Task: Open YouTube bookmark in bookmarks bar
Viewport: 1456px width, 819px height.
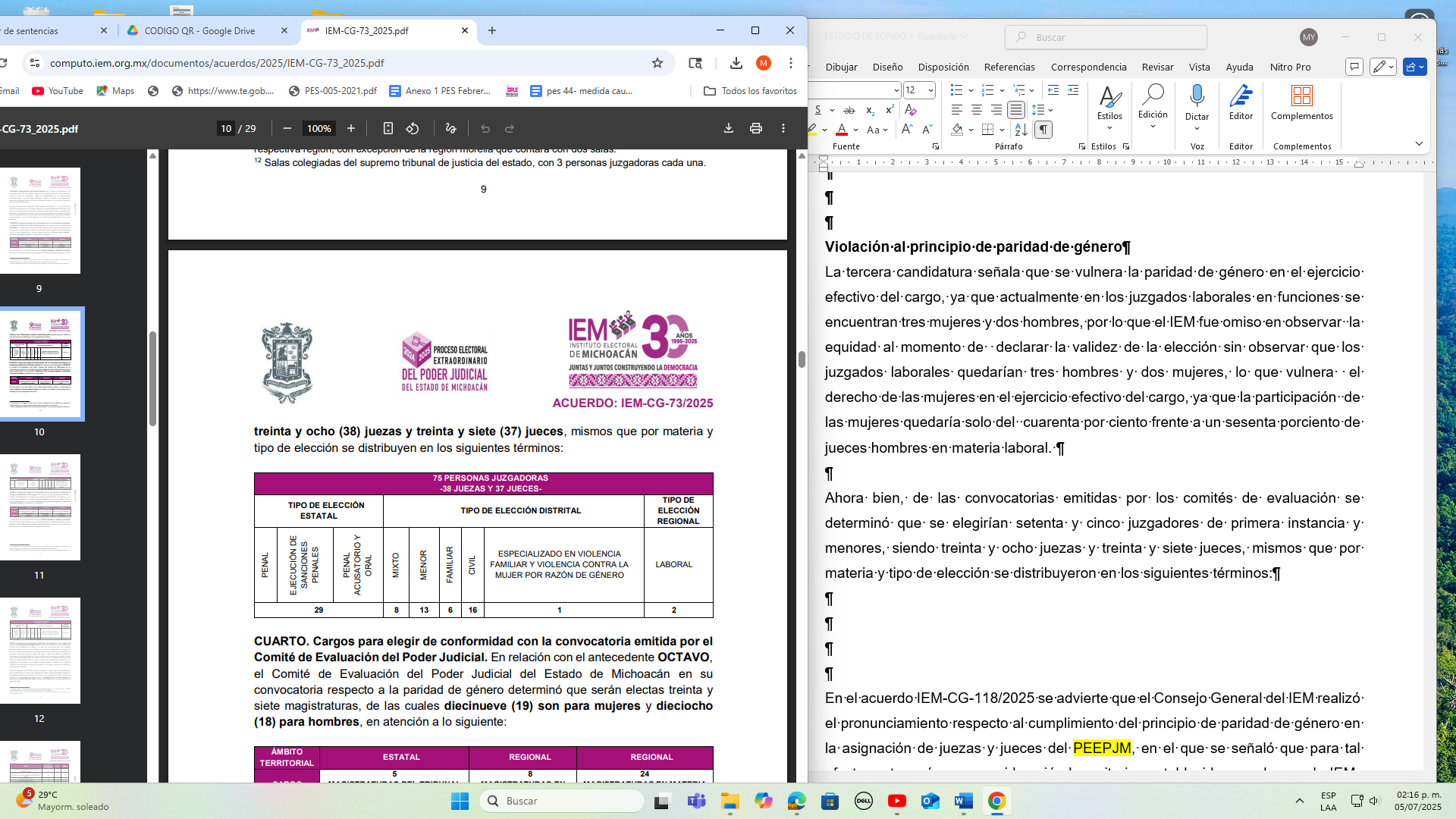Action: [58, 91]
